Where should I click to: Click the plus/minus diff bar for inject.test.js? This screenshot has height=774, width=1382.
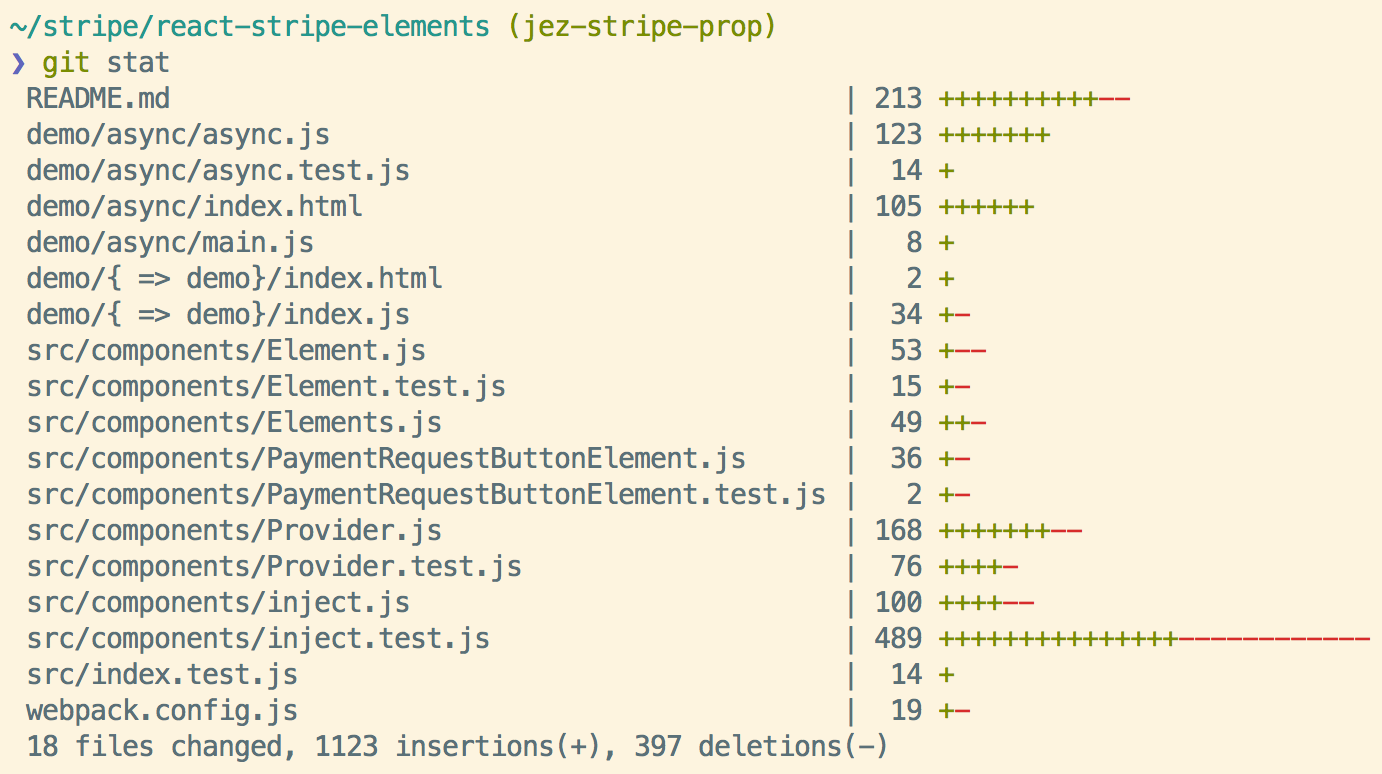(x=1154, y=639)
